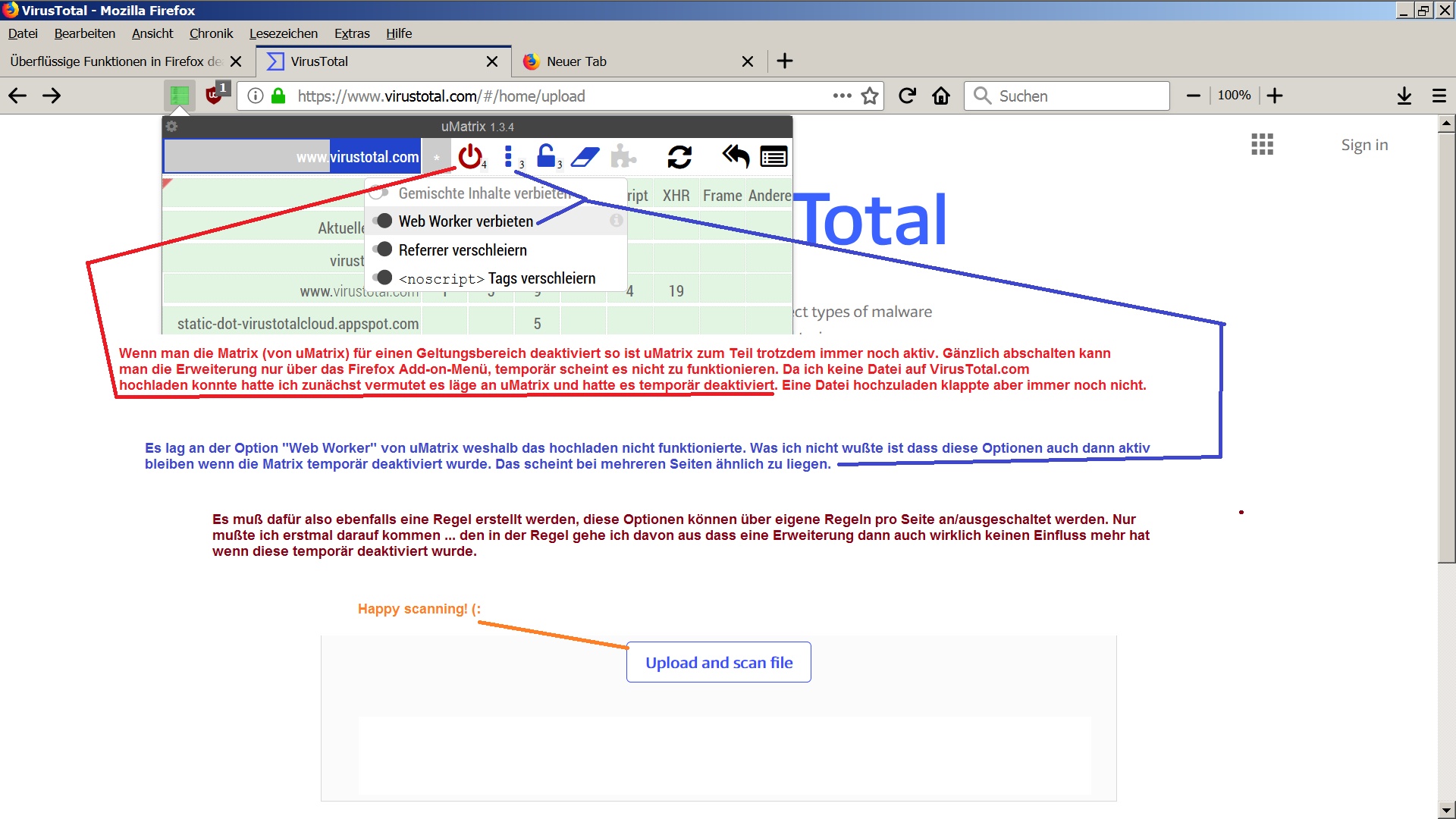Toggle uMatrix power button for scope
Image resolution: width=1456 pixels, height=819 pixels.
point(470,156)
